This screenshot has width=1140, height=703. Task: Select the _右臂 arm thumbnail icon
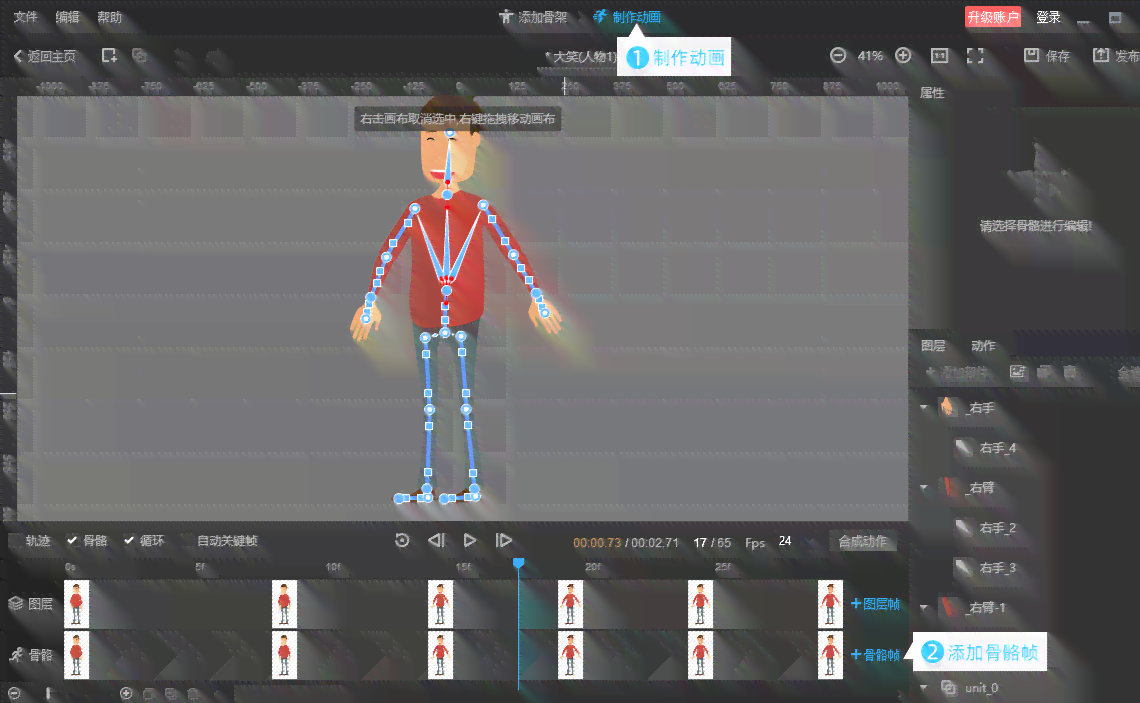pos(949,487)
